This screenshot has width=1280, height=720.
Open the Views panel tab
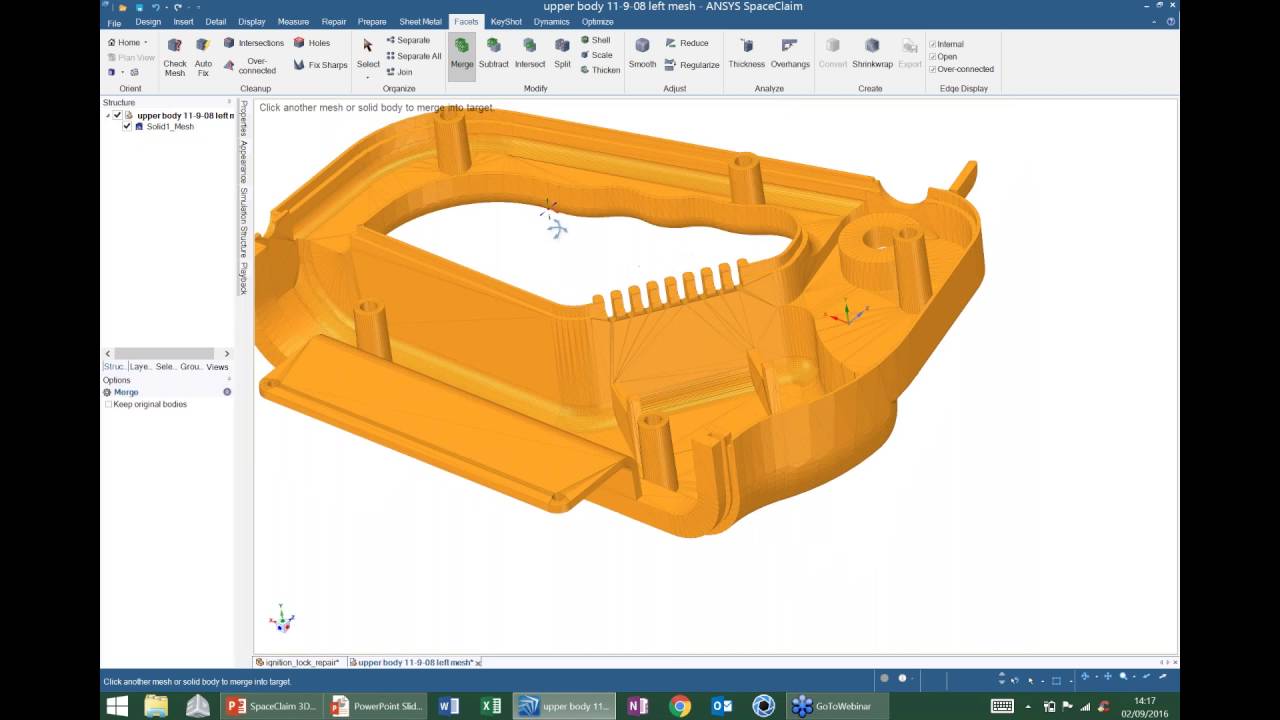click(217, 367)
